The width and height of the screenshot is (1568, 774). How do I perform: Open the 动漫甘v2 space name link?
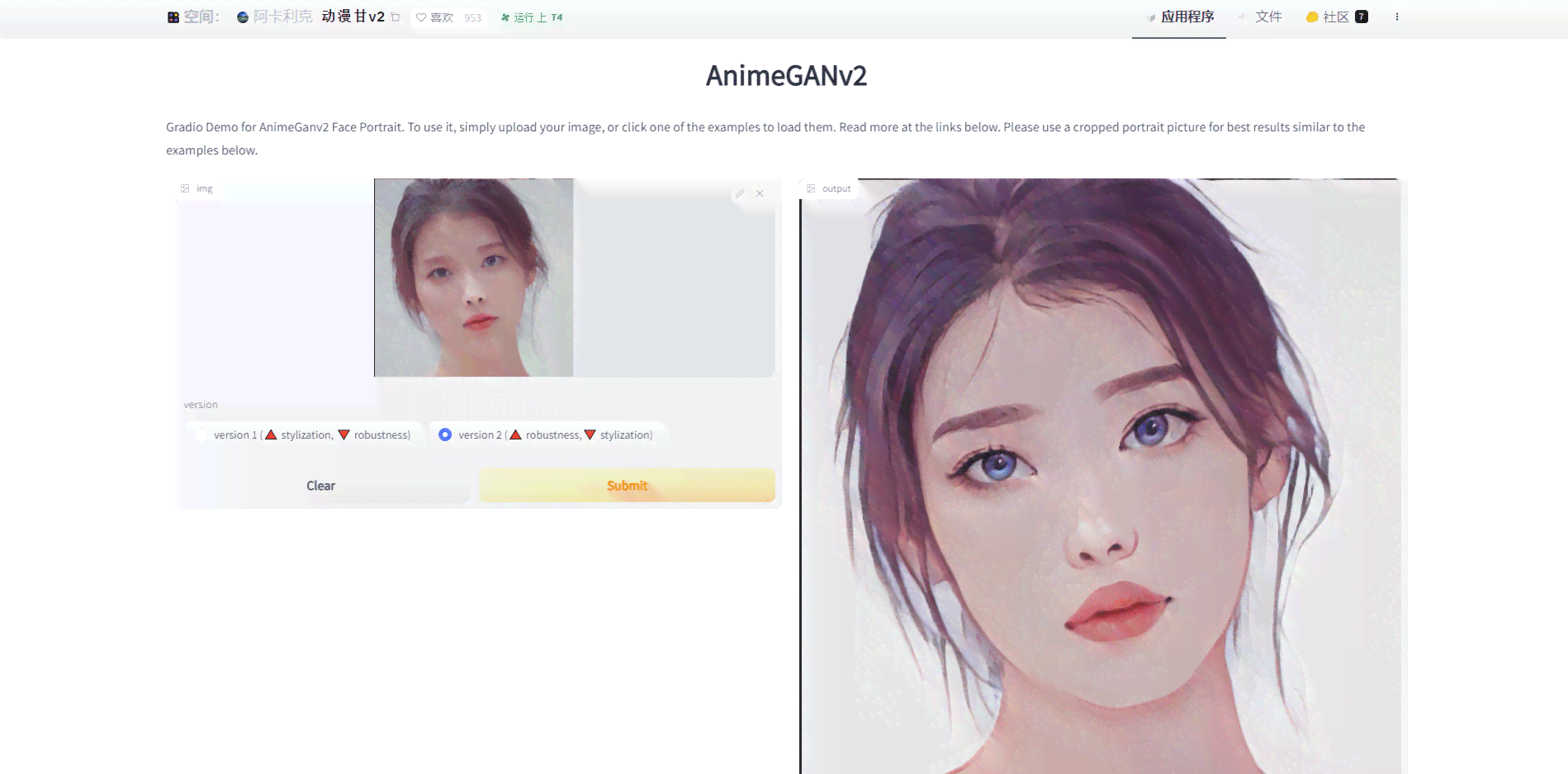(353, 17)
